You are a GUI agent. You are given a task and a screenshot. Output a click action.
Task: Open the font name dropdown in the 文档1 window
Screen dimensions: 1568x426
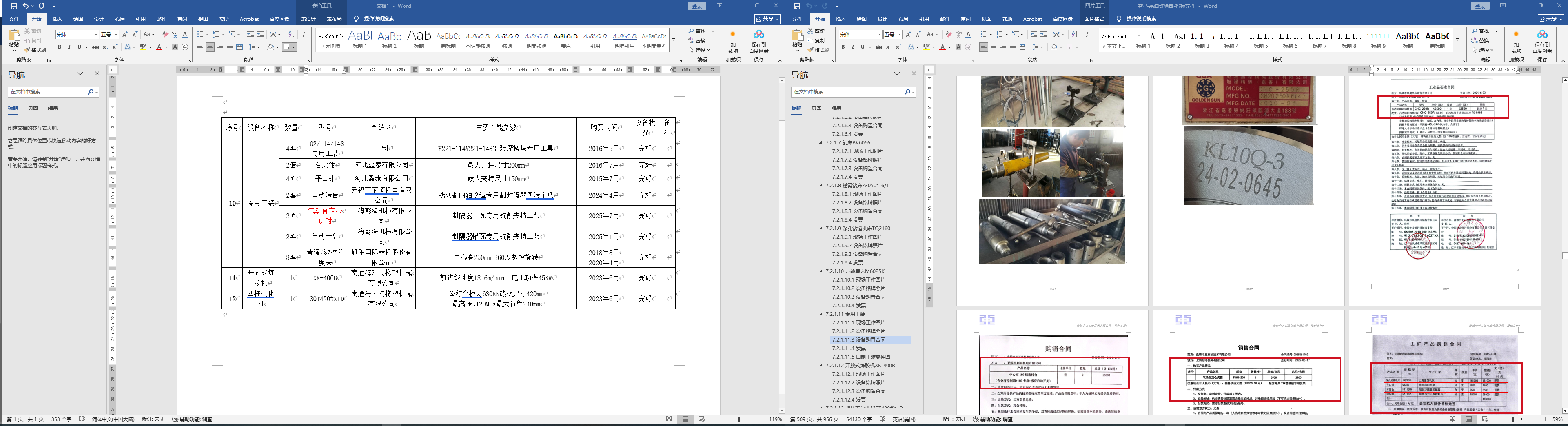point(95,35)
